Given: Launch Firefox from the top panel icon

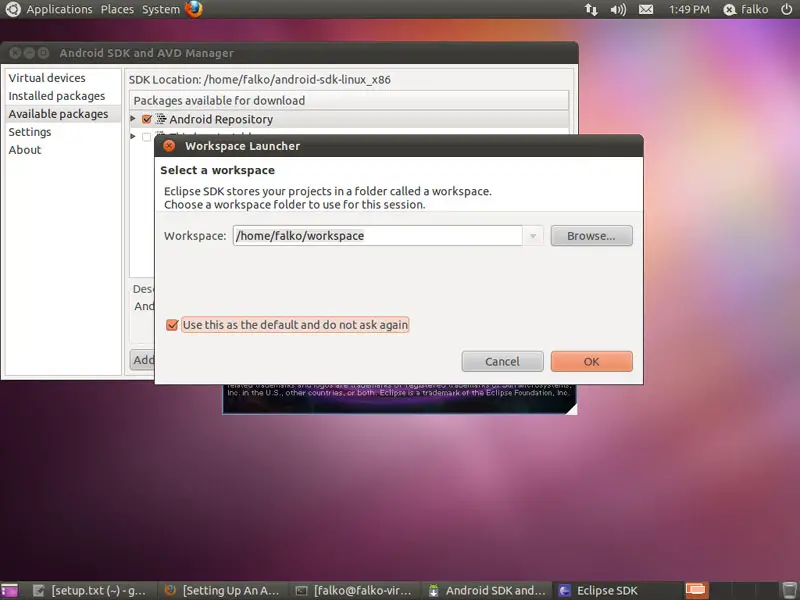Looking at the screenshot, I should pyautogui.click(x=194, y=9).
